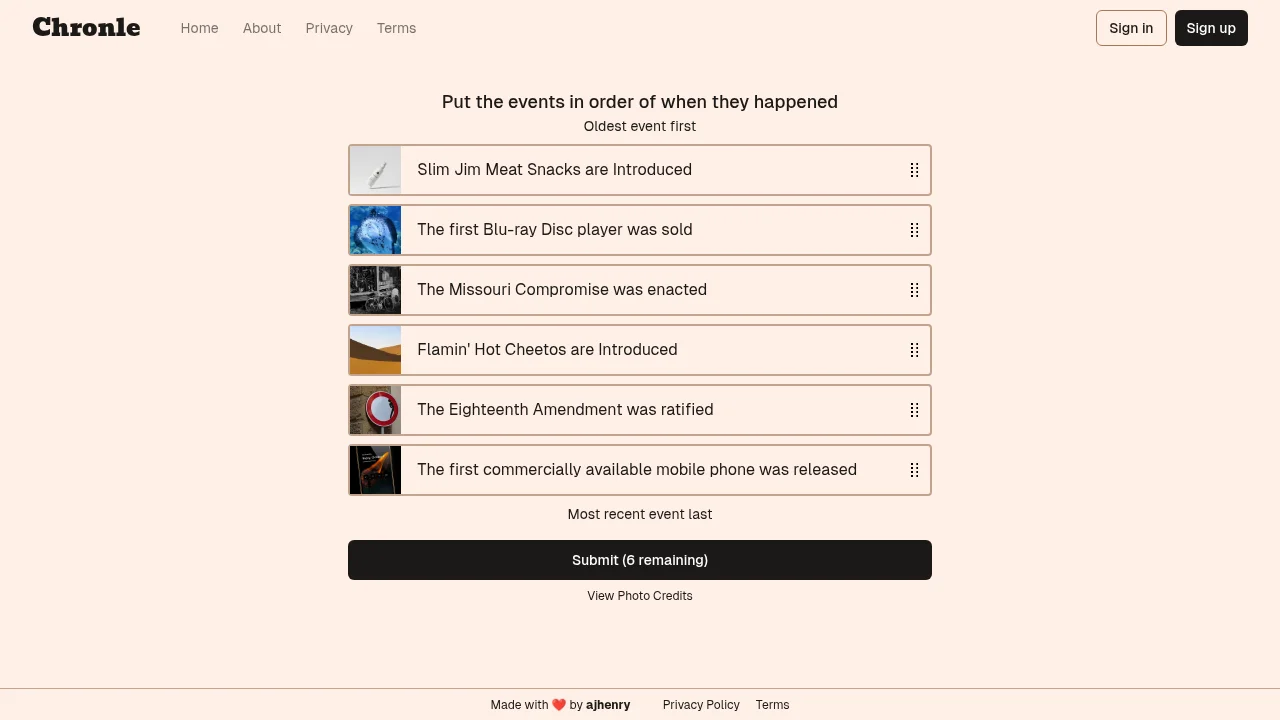Visit the ajhenry footer link
The height and width of the screenshot is (720, 1280).
608,705
